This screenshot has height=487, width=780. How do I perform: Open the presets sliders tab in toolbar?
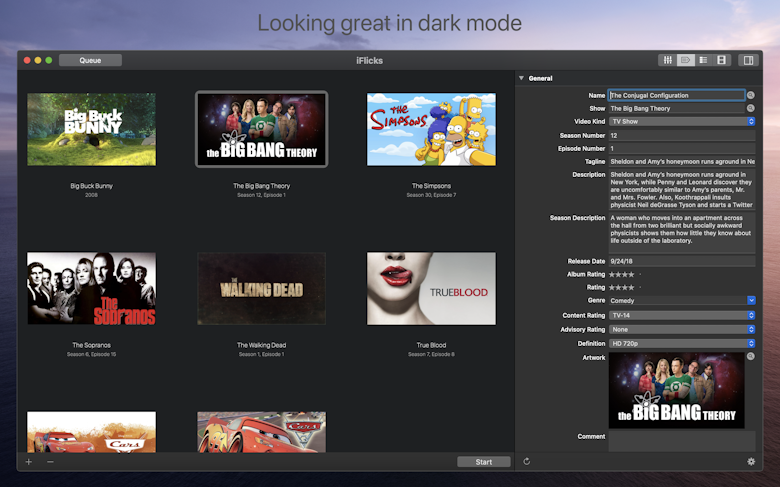668,60
